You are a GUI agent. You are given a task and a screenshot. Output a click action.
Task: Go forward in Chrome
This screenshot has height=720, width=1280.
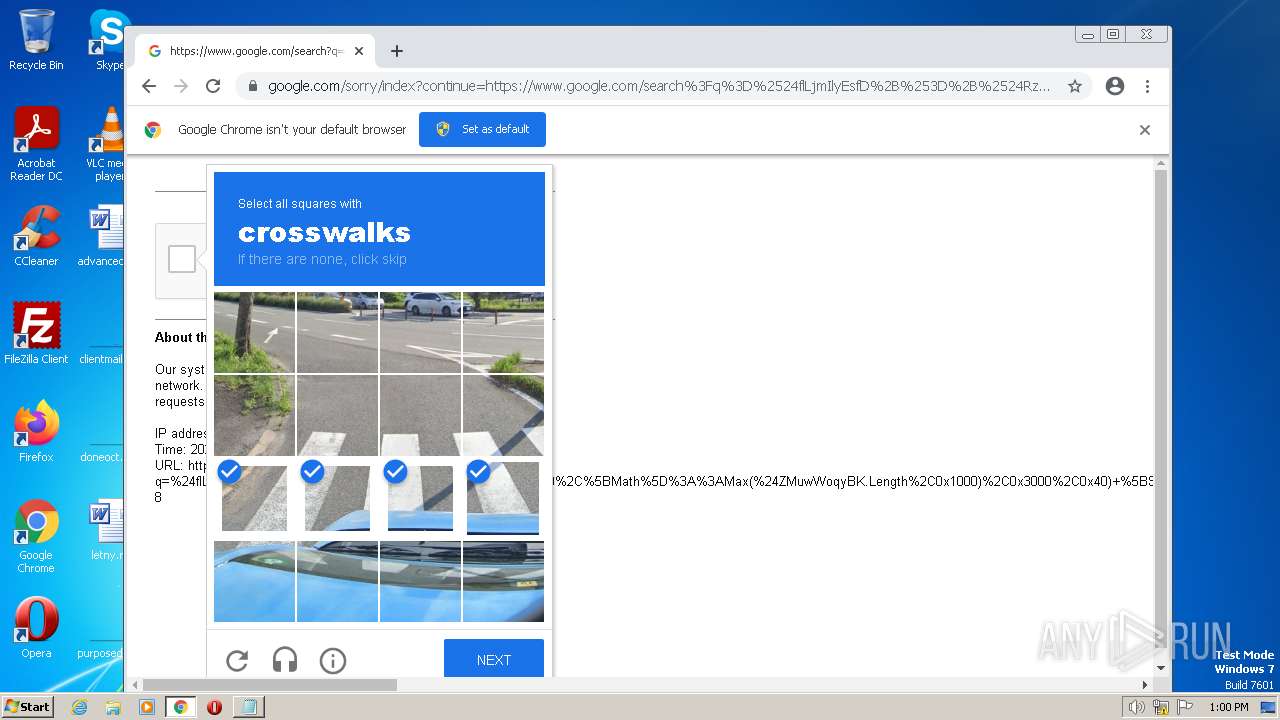(x=181, y=86)
